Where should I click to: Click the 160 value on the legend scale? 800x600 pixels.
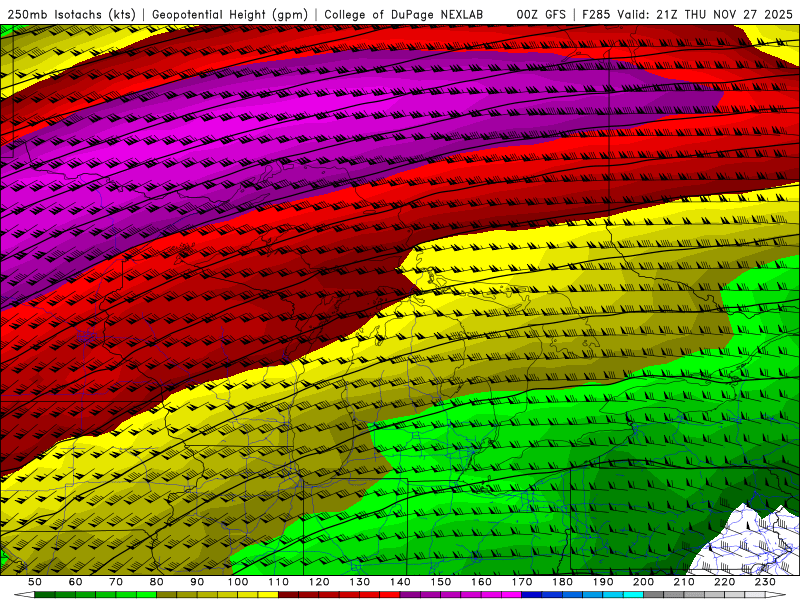pos(481,582)
